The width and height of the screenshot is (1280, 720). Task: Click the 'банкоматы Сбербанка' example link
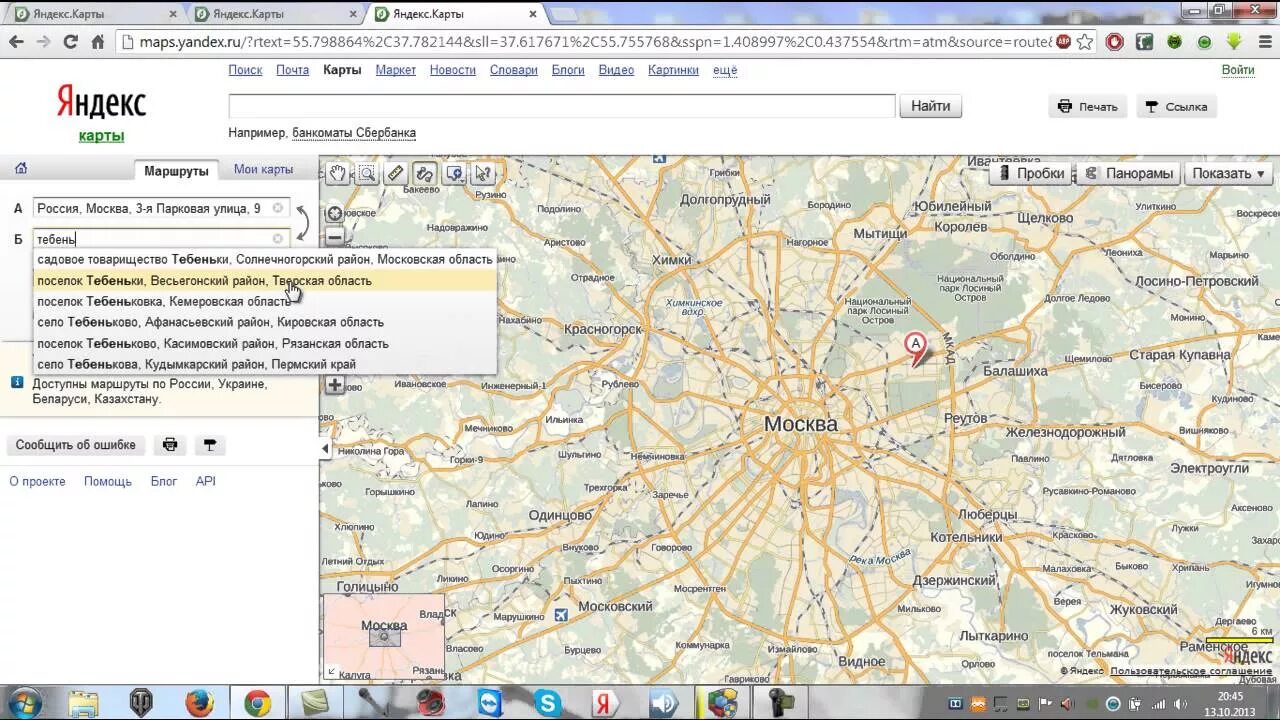point(354,132)
